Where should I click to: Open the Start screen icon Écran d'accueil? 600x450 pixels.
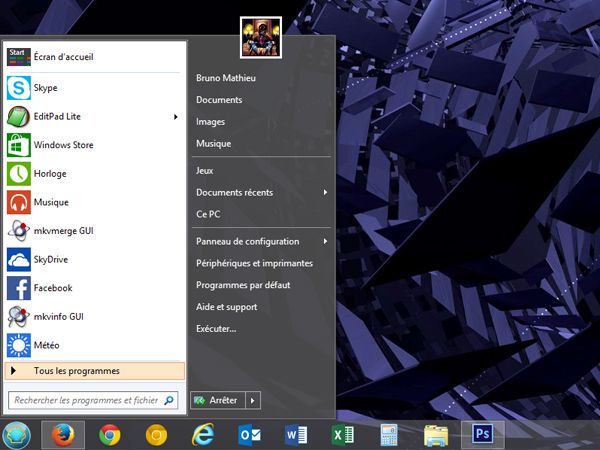click(x=19, y=57)
